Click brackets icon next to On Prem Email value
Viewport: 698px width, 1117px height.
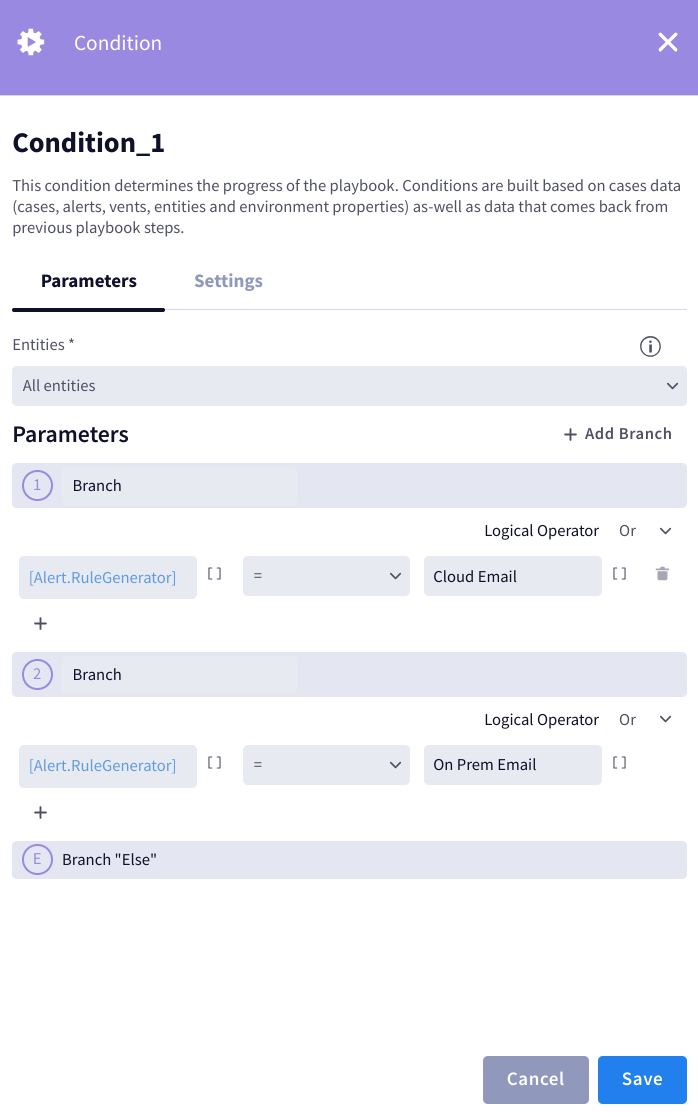[619, 762]
